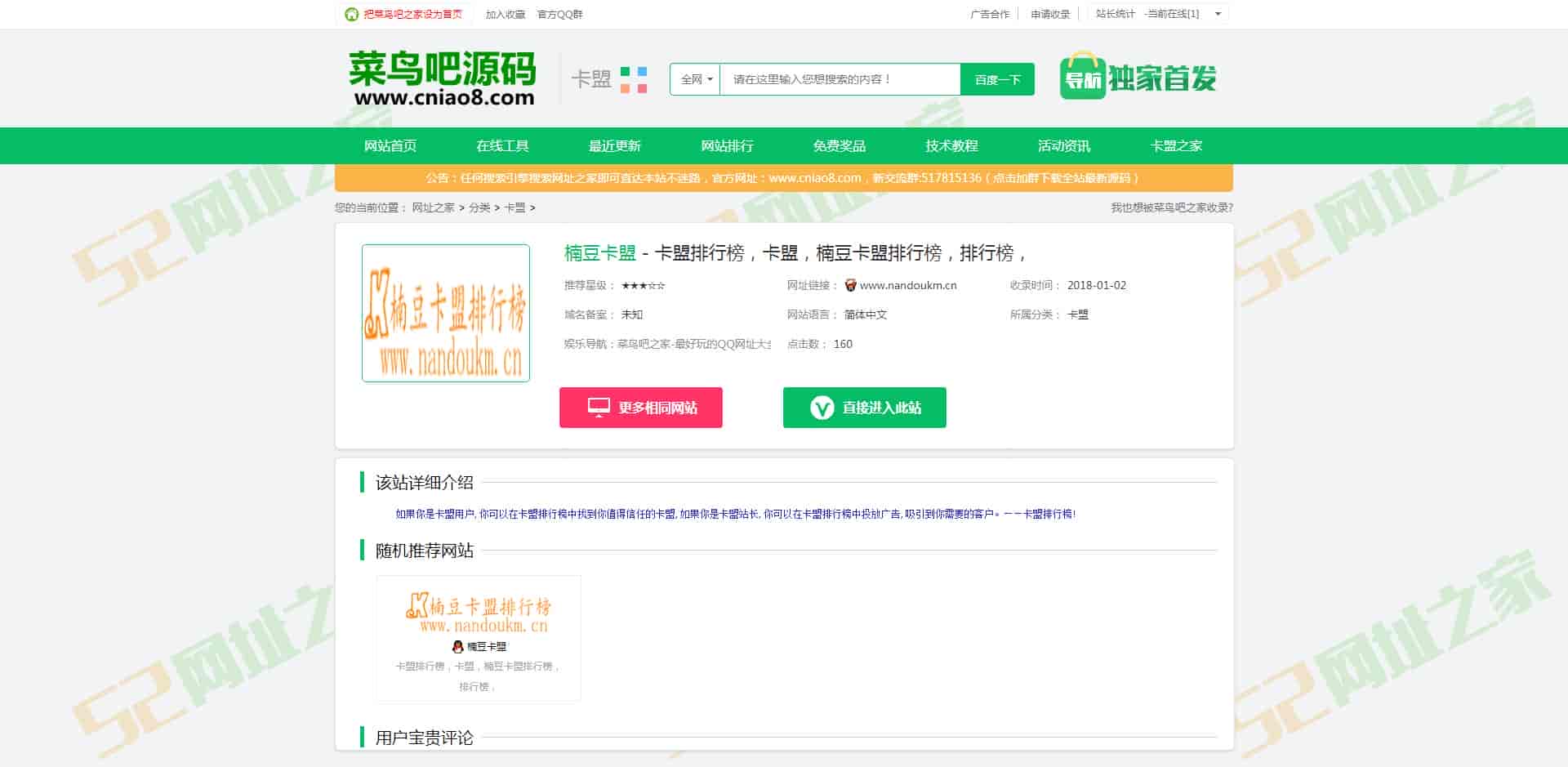Click the 更多相同网站 red button
Image resolution: width=1568 pixels, height=767 pixels.
pyautogui.click(x=641, y=408)
